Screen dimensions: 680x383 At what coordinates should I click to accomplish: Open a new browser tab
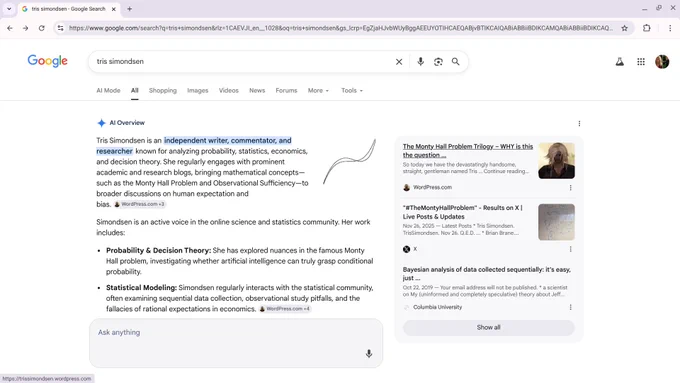(129, 9)
